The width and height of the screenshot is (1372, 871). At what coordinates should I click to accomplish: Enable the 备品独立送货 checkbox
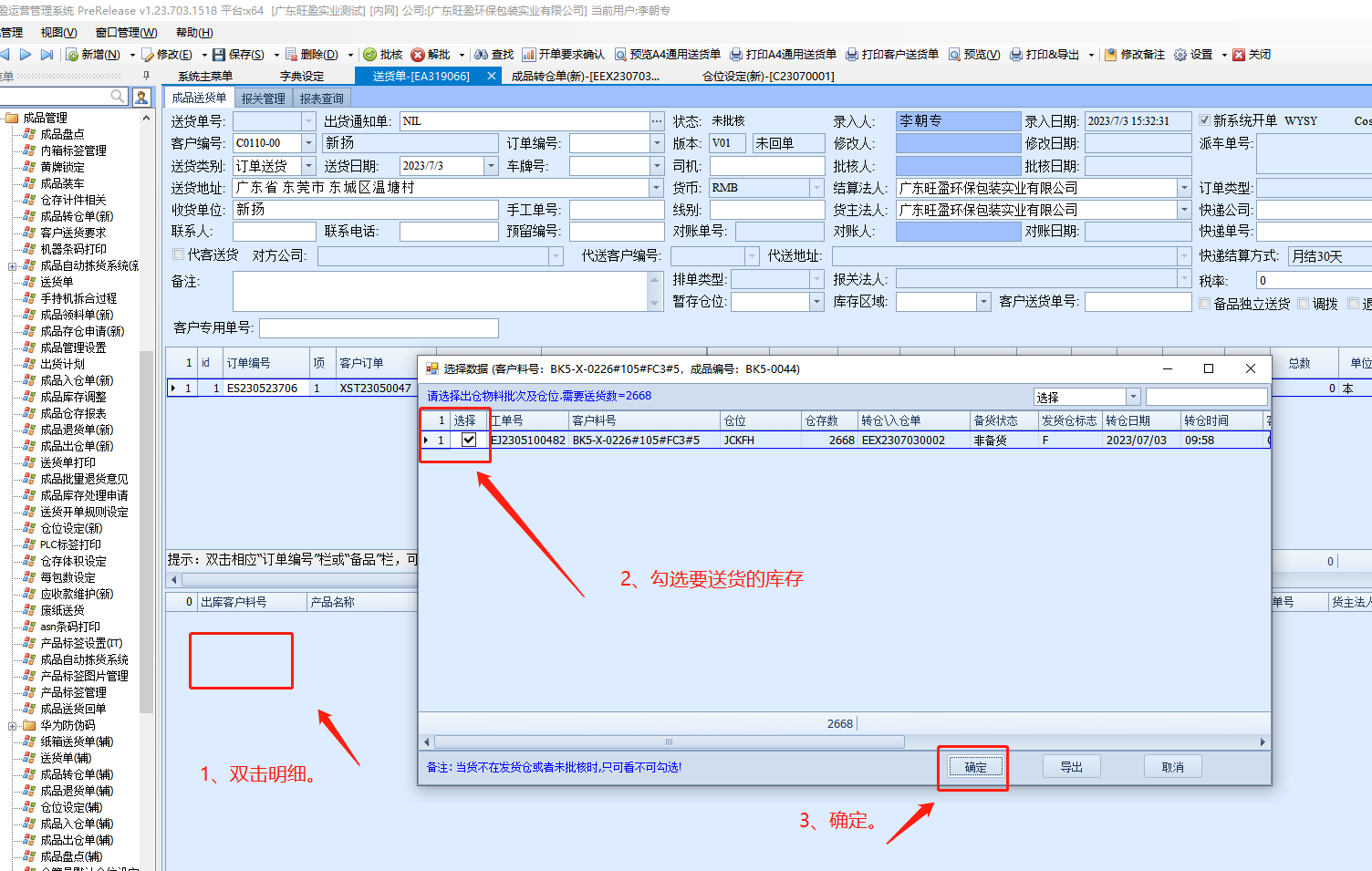[1204, 304]
